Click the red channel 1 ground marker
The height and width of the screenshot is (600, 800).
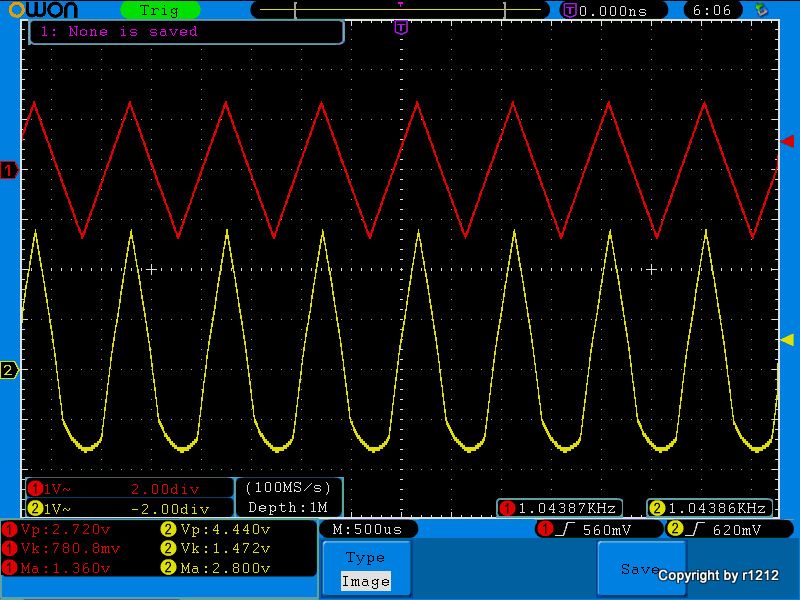click(9, 170)
